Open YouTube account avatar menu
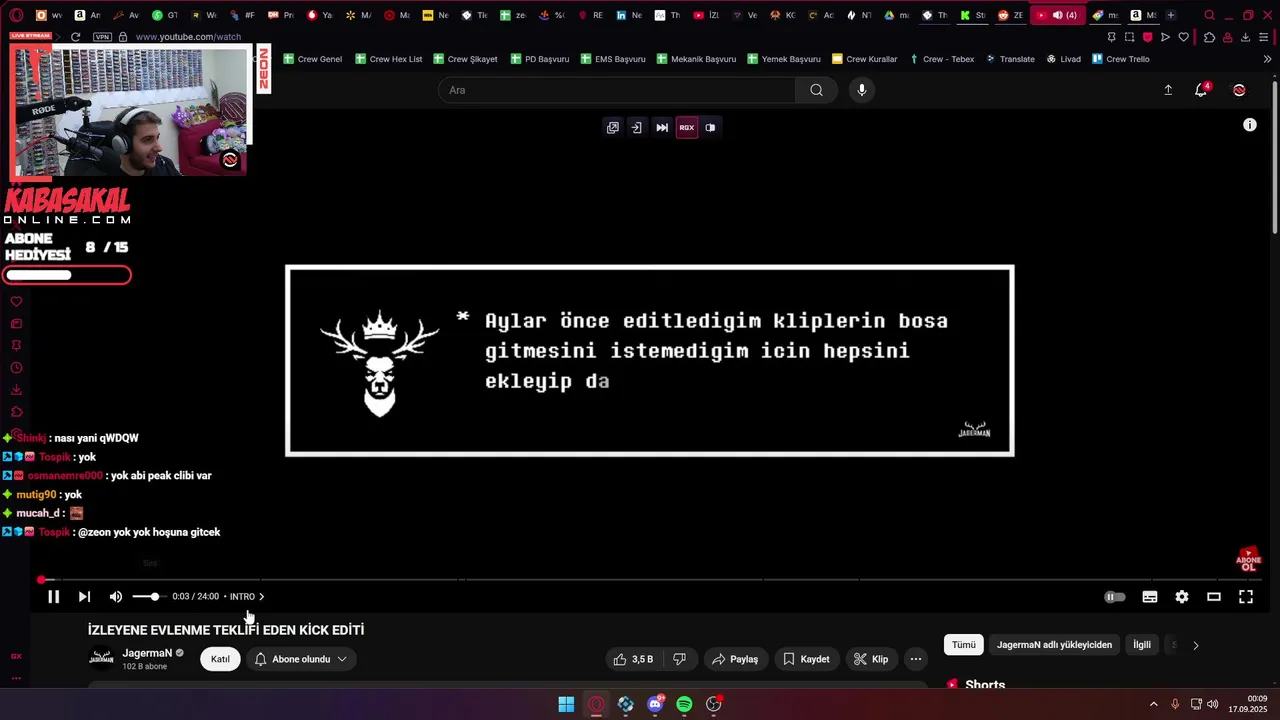The image size is (1280, 720). [1239, 90]
